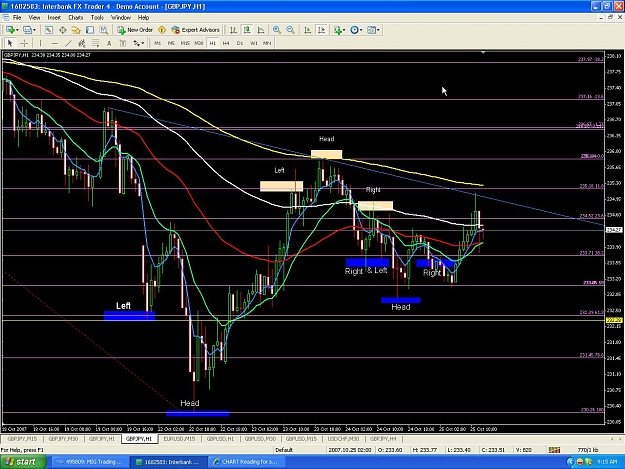Switch chart to Candlesticks mode
Screen dimensions: 625x469
[x=247, y=30]
